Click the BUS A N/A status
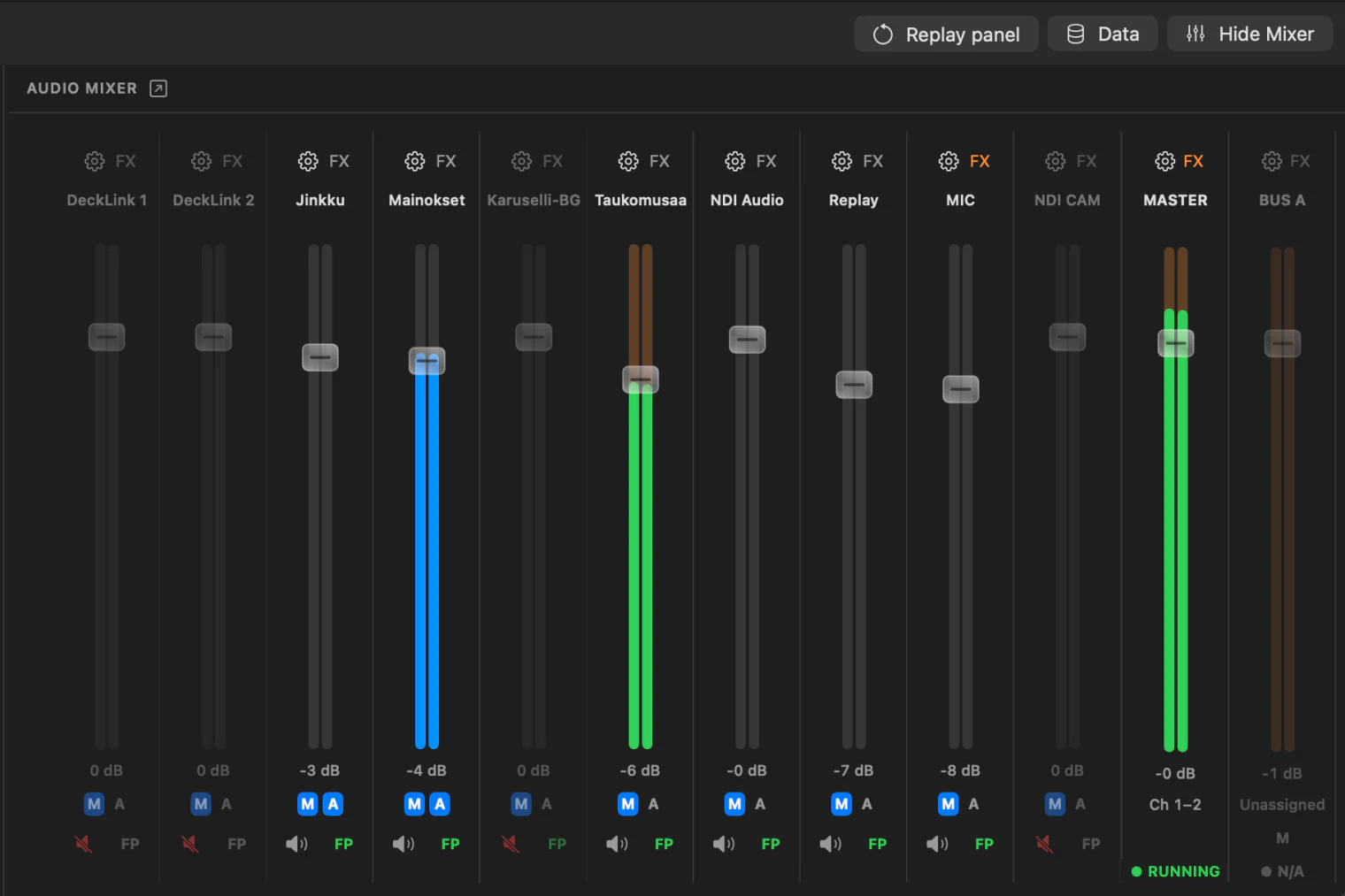The height and width of the screenshot is (896, 1345). [x=1282, y=871]
